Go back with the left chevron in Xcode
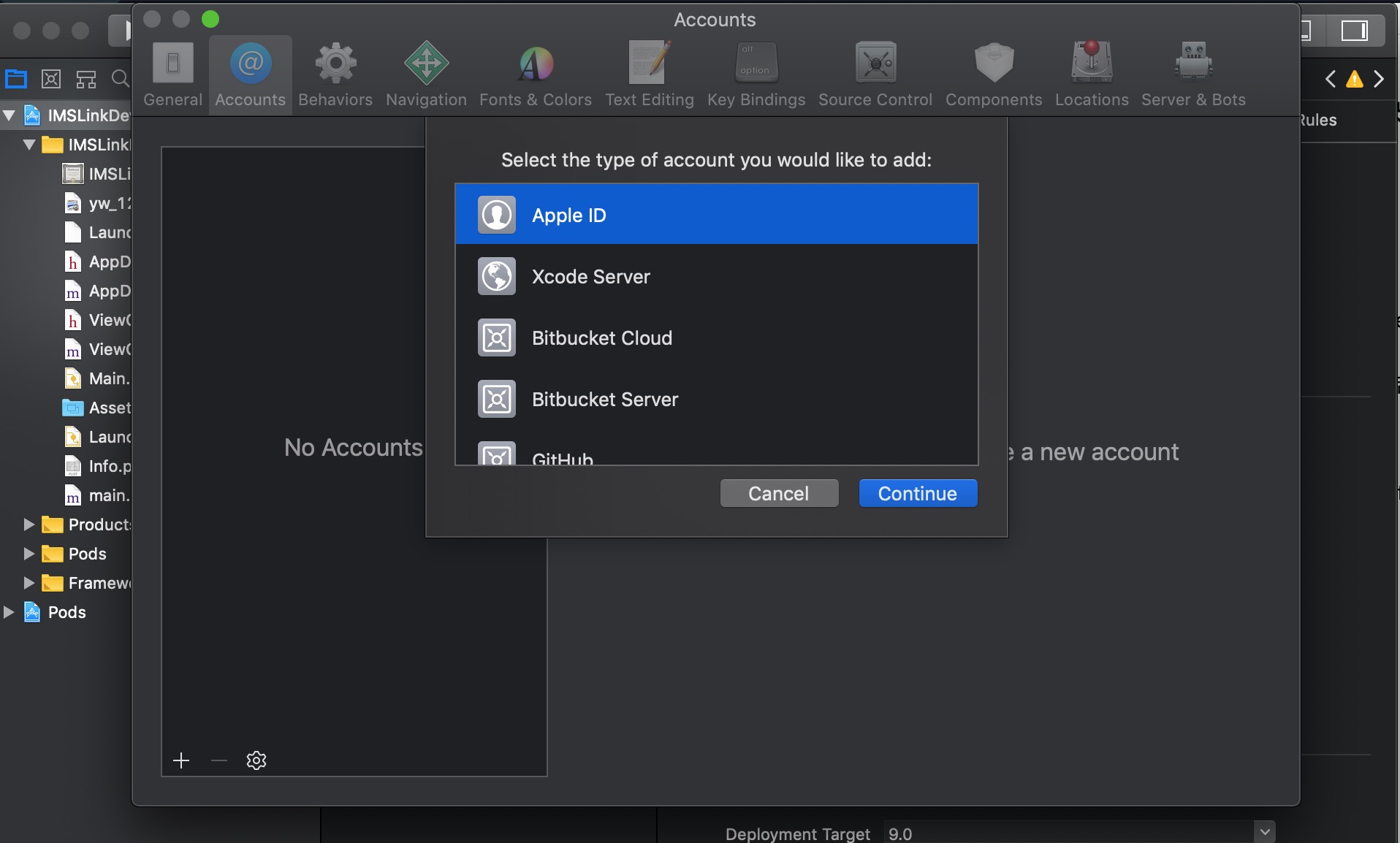The width and height of the screenshot is (1400, 843). click(1331, 79)
